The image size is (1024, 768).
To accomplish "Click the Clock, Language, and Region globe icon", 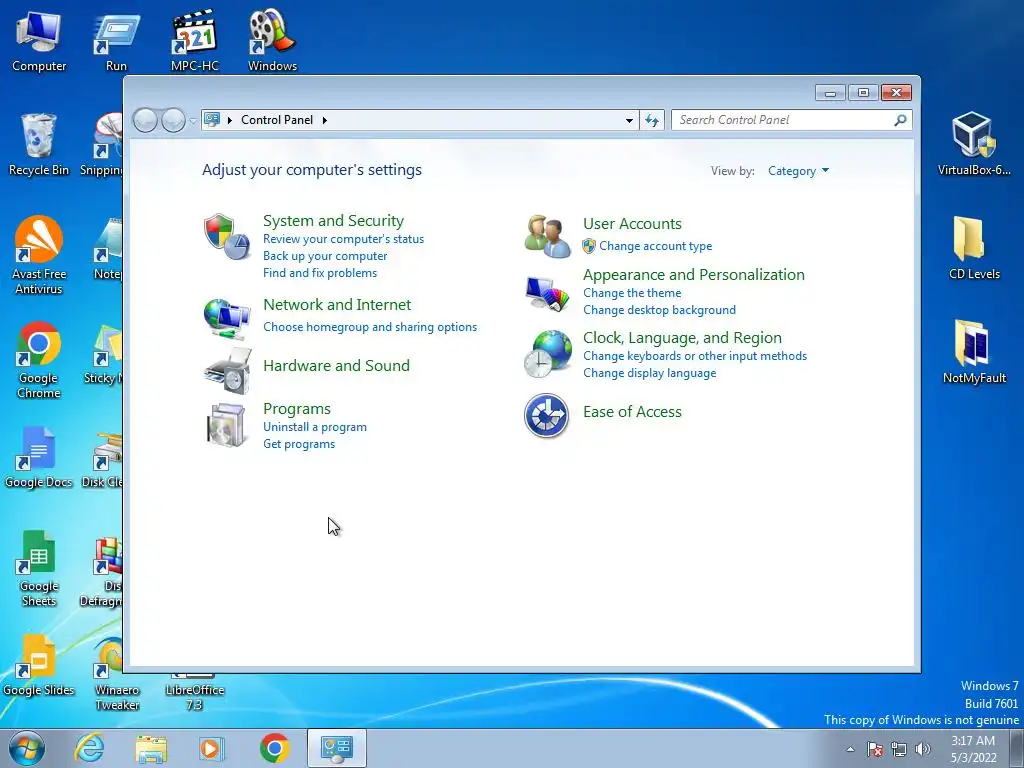I will click(547, 353).
